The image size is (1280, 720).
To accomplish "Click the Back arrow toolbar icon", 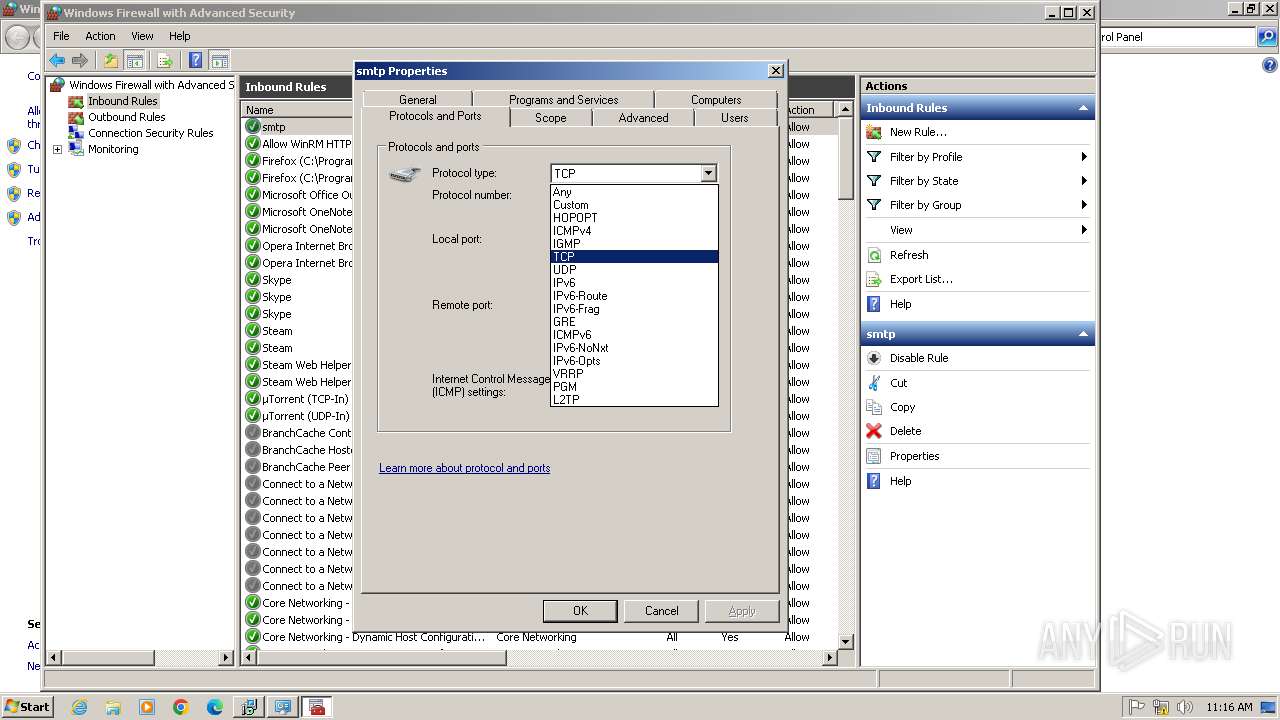I will click(57, 61).
